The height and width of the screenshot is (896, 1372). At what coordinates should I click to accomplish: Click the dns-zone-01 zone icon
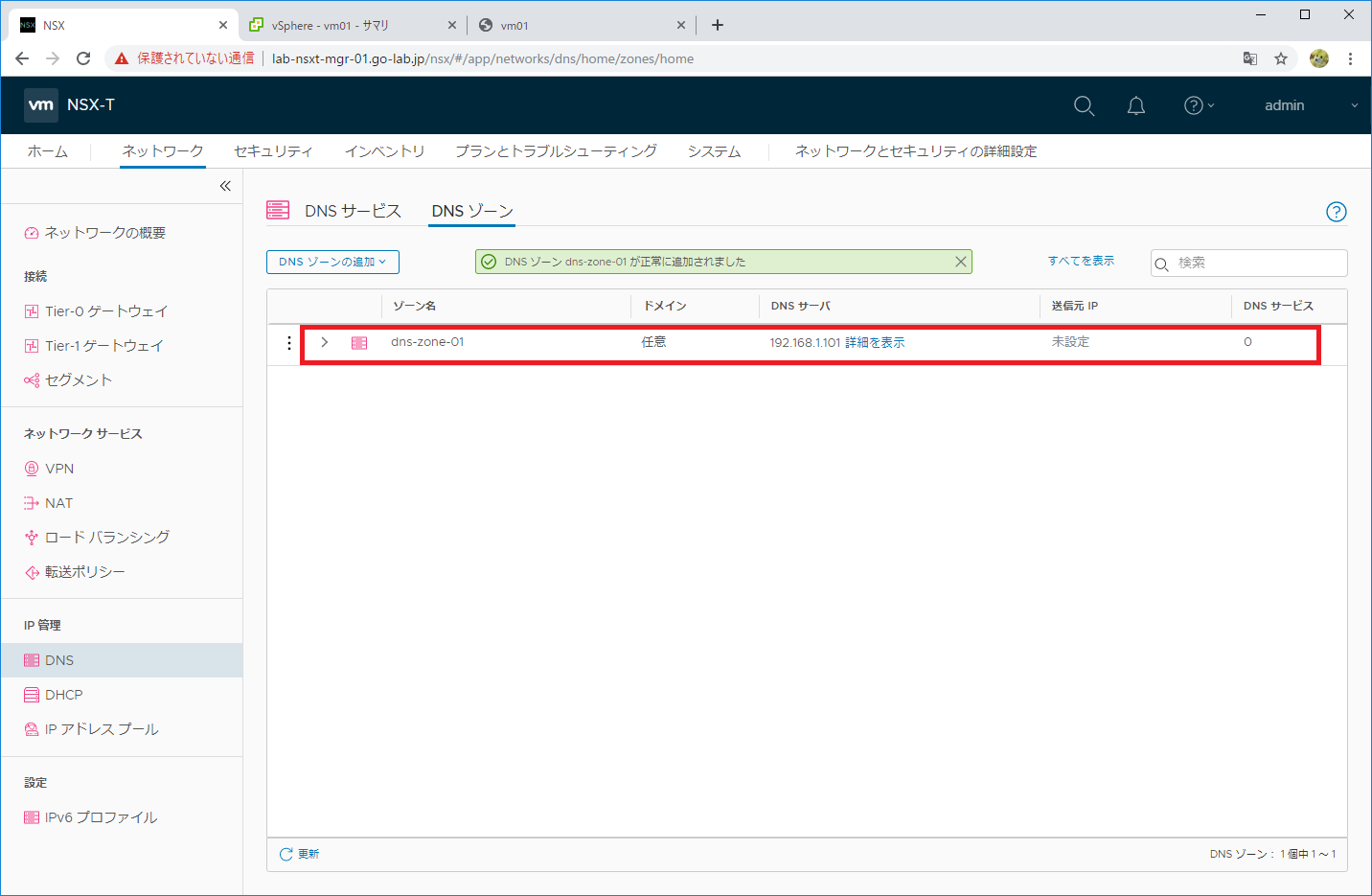[359, 342]
